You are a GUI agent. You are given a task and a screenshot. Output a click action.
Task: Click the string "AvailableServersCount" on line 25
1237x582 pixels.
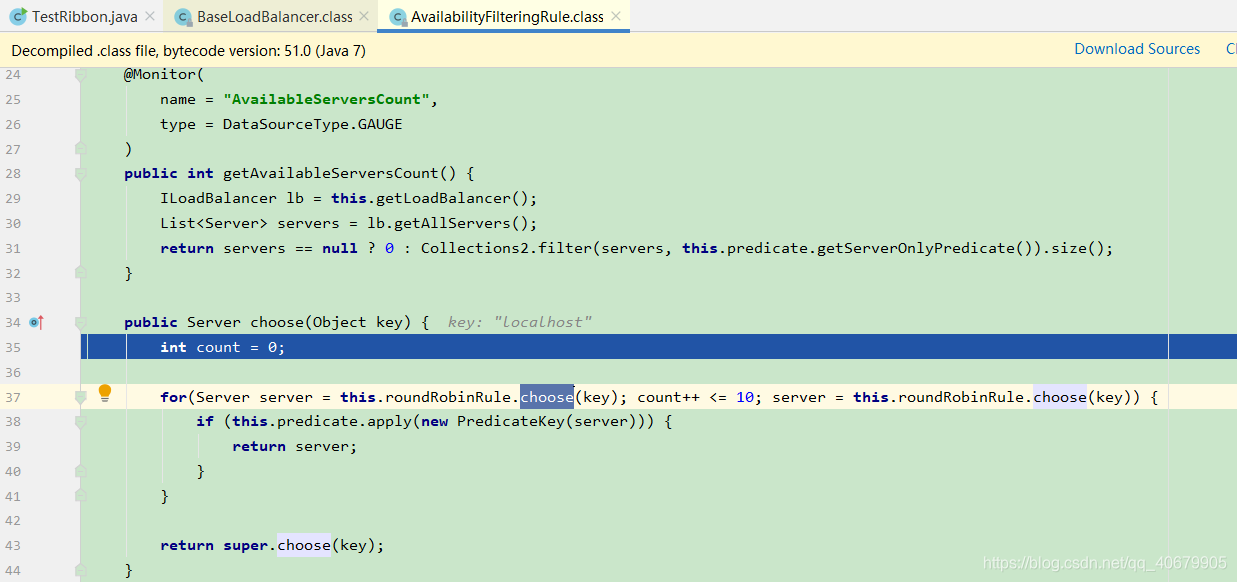327,99
